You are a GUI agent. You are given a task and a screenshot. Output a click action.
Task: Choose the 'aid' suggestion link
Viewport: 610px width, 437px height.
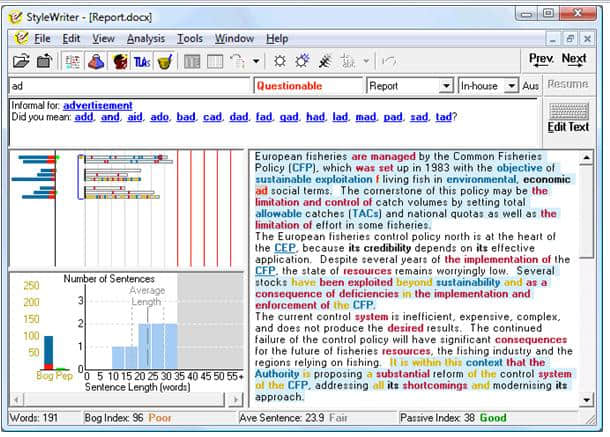point(135,117)
